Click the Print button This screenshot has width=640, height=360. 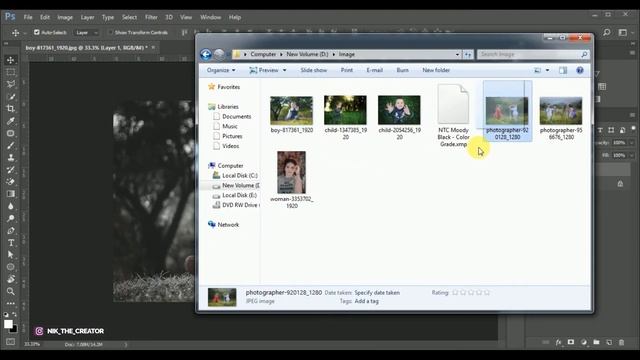(347, 70)
